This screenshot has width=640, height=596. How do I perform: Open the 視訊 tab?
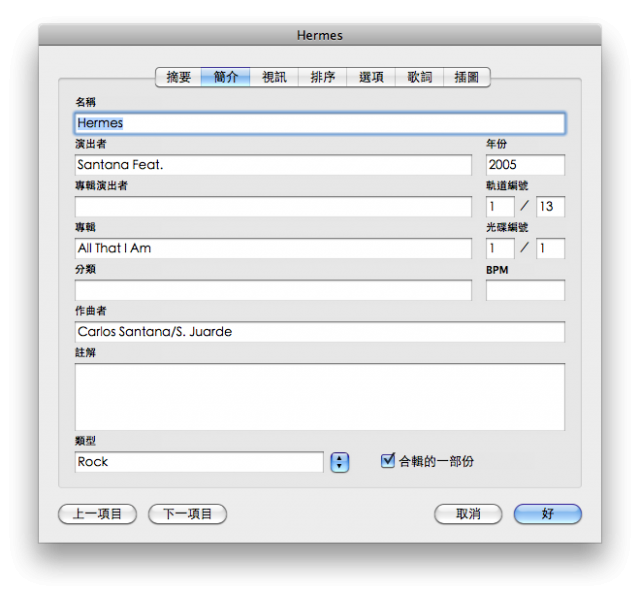tap(274, 77)
